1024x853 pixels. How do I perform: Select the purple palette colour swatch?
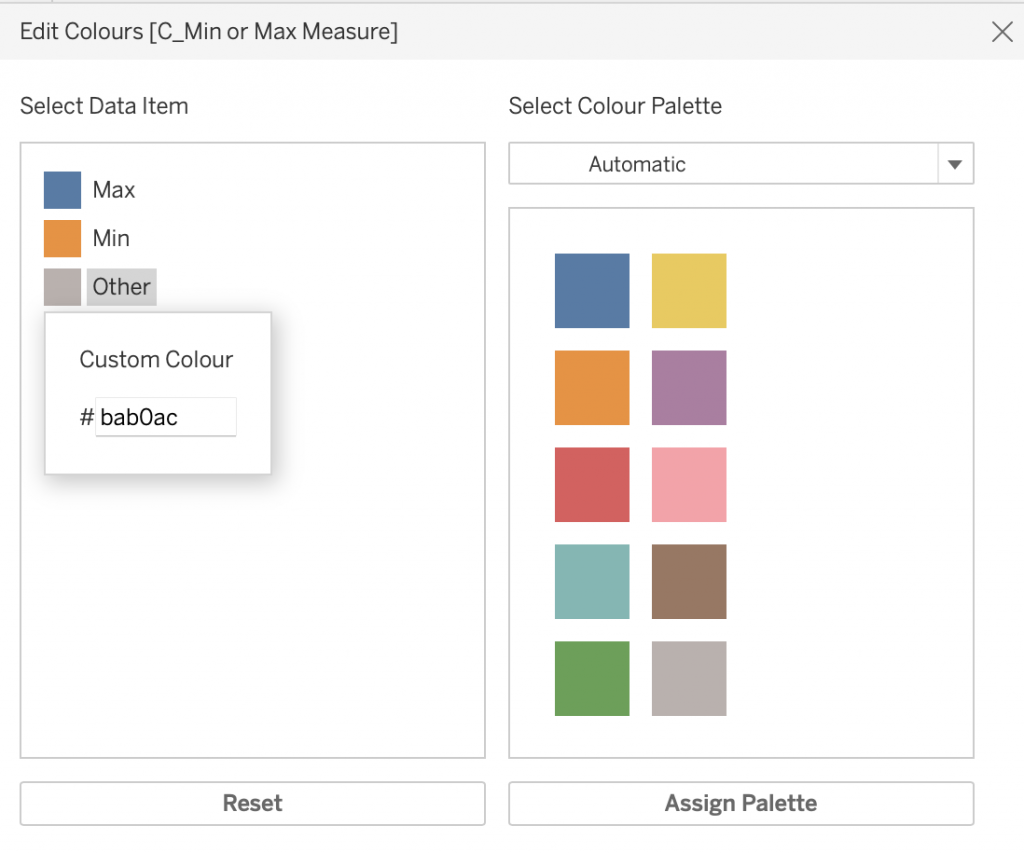tap(689, 388)
